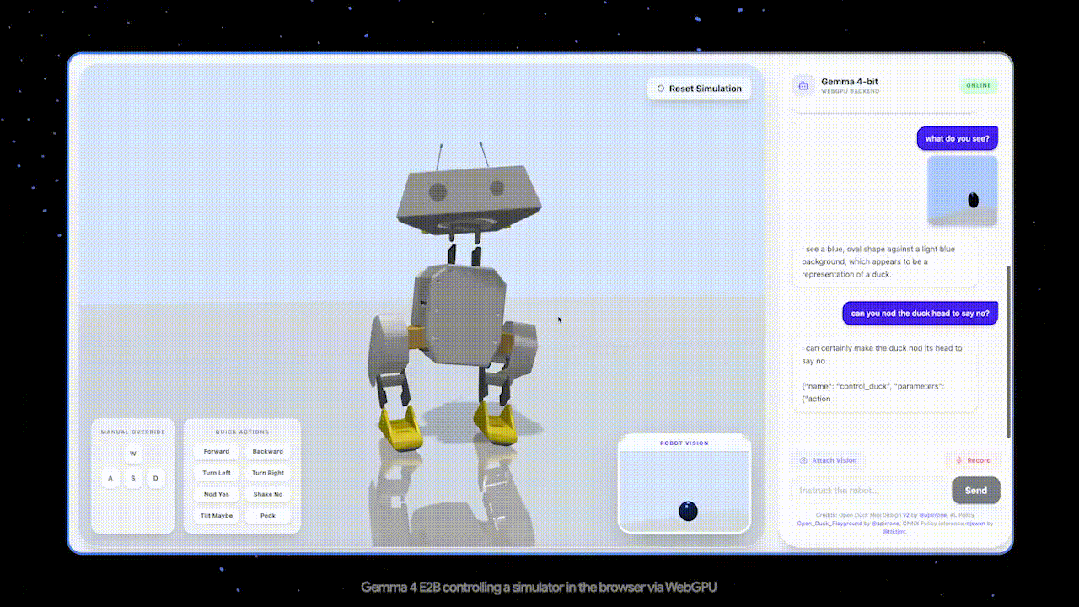The width and height of the screenshot is (1079, 607).
Task: Make the robot Nod Yes
Action: 216,494
